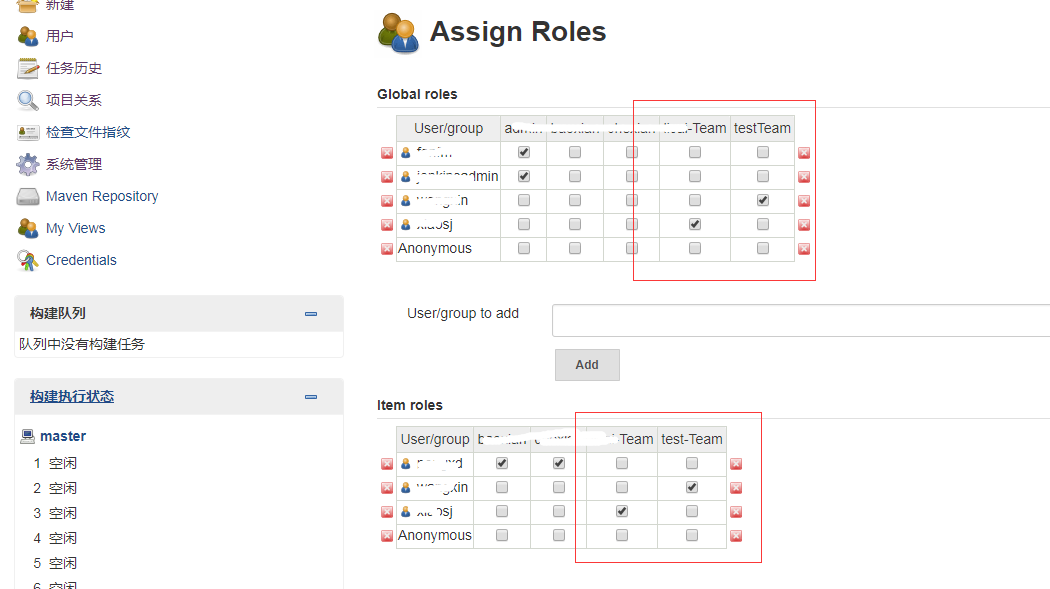
Task: Click the 项目关系 magnifier icon
Action: 27,100
